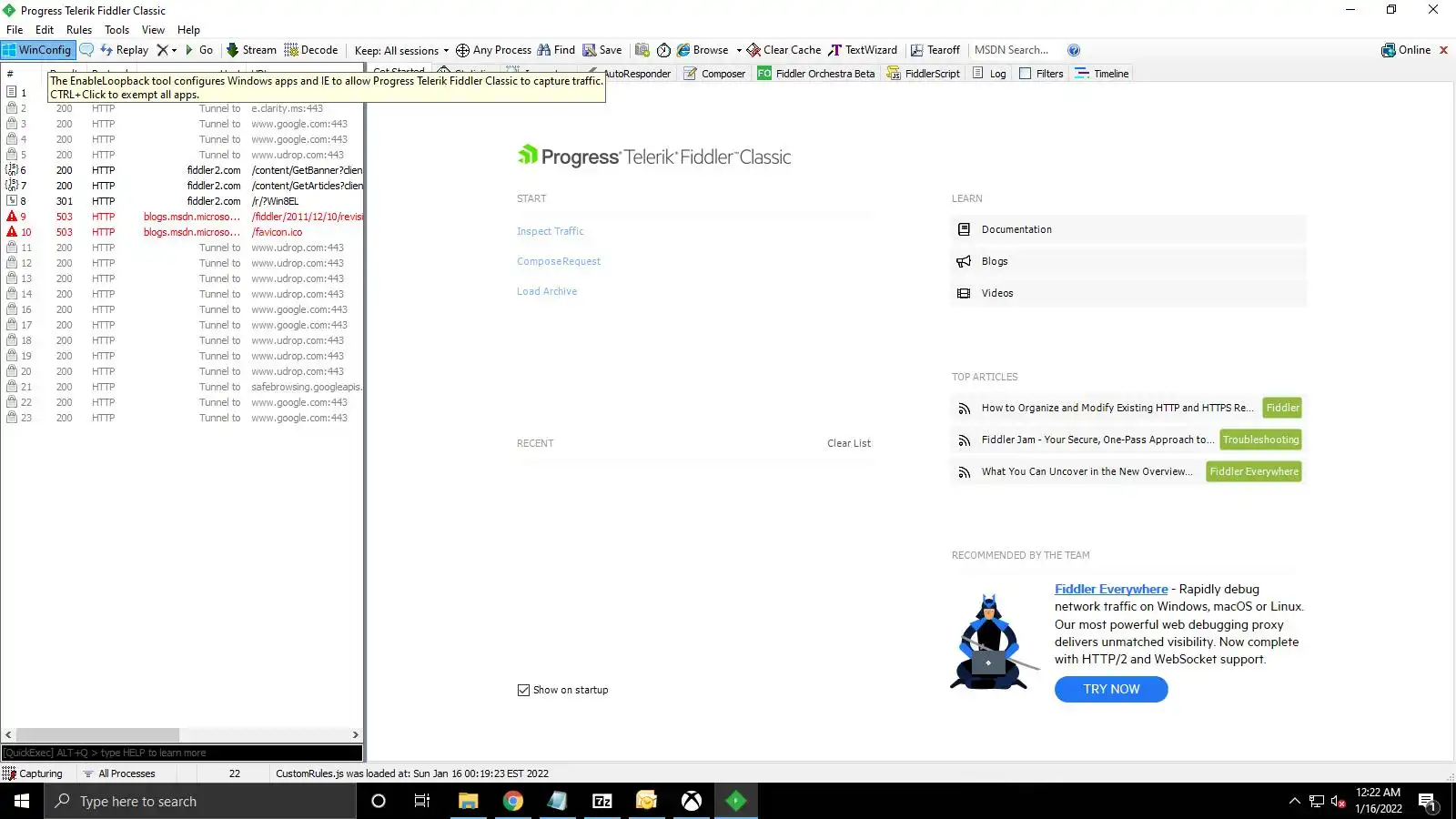The height and width of the screenshot is (819, 1456).
Task: Click Clear Cache in the toolbar
Action: click(x=784, y=50)
